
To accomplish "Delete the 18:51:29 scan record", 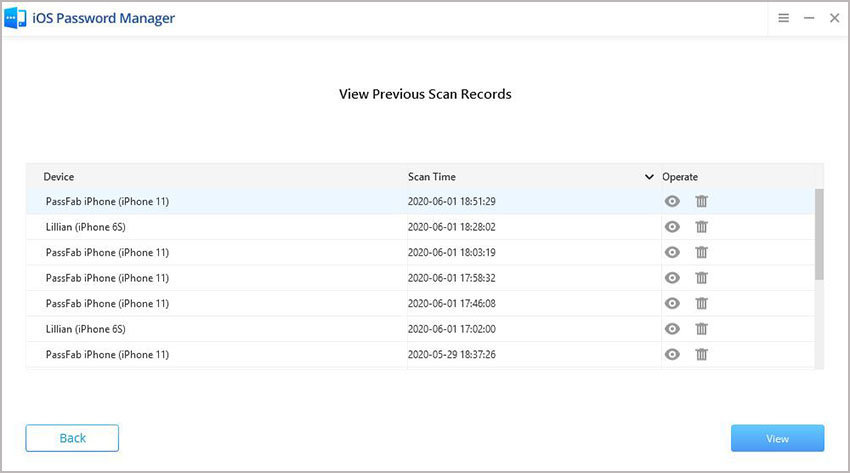I will [x=701, y=202].
